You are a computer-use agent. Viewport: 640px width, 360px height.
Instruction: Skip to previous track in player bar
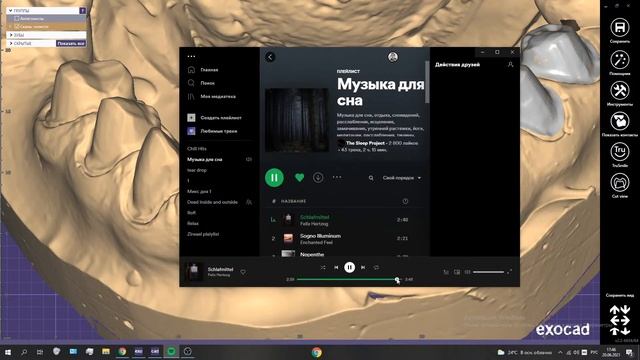[x=336, y=267]
